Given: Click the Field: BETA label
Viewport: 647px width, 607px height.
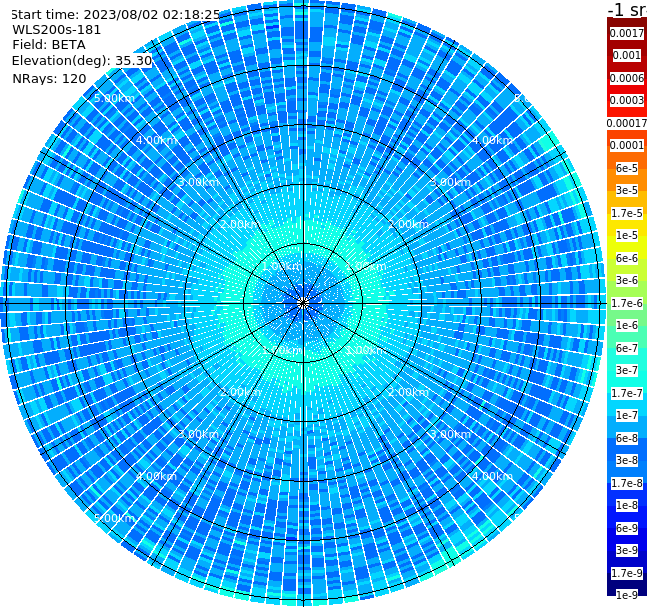Looking at the screenshot, I should [49, 45].
